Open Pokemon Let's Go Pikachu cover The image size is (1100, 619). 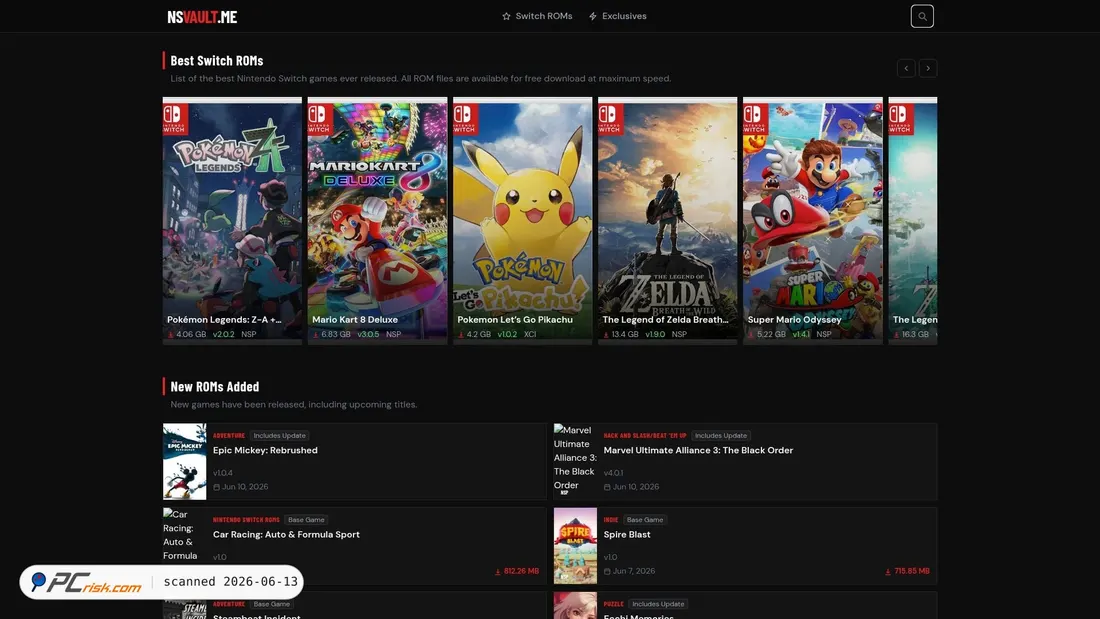523,220
